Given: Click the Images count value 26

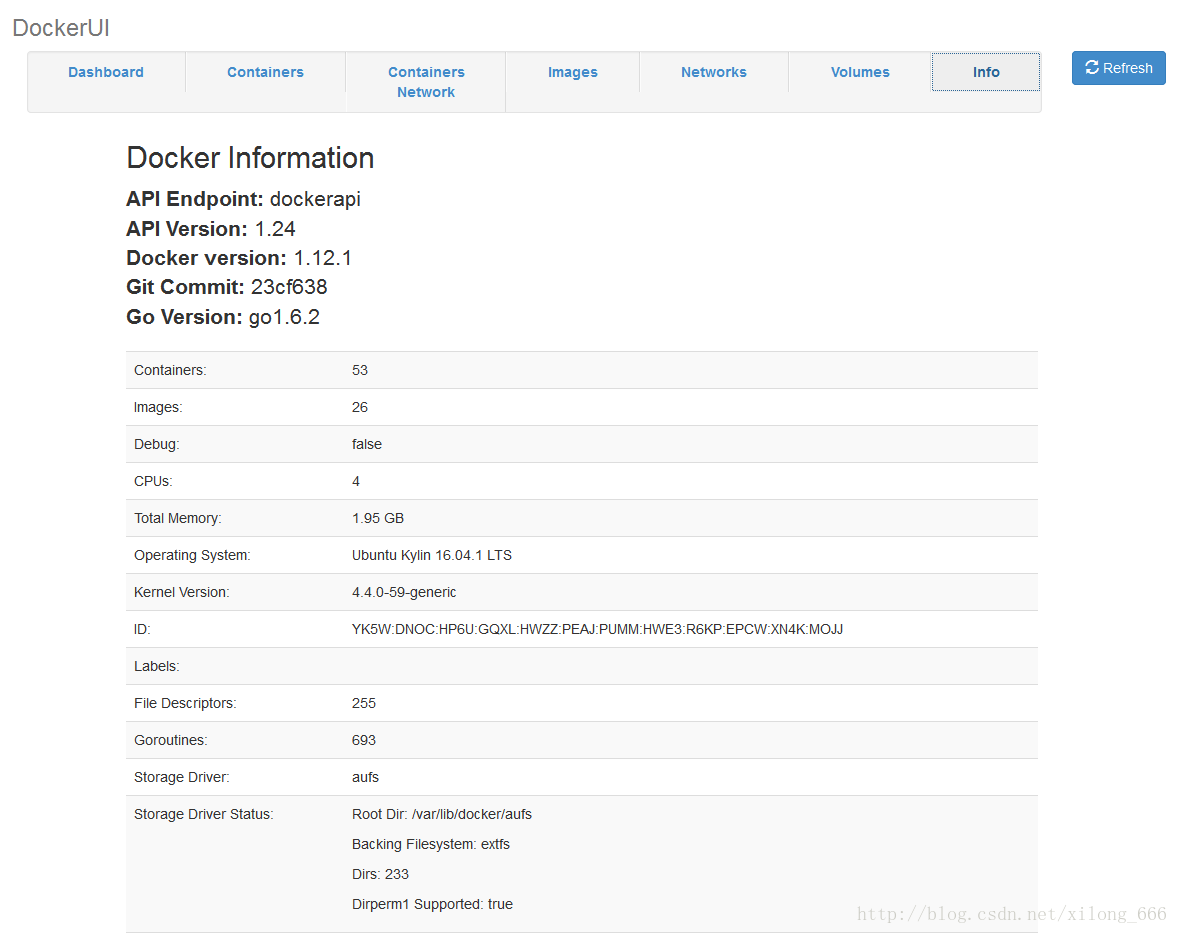Looking at the screenshot, I should click(x=360, y=407).
